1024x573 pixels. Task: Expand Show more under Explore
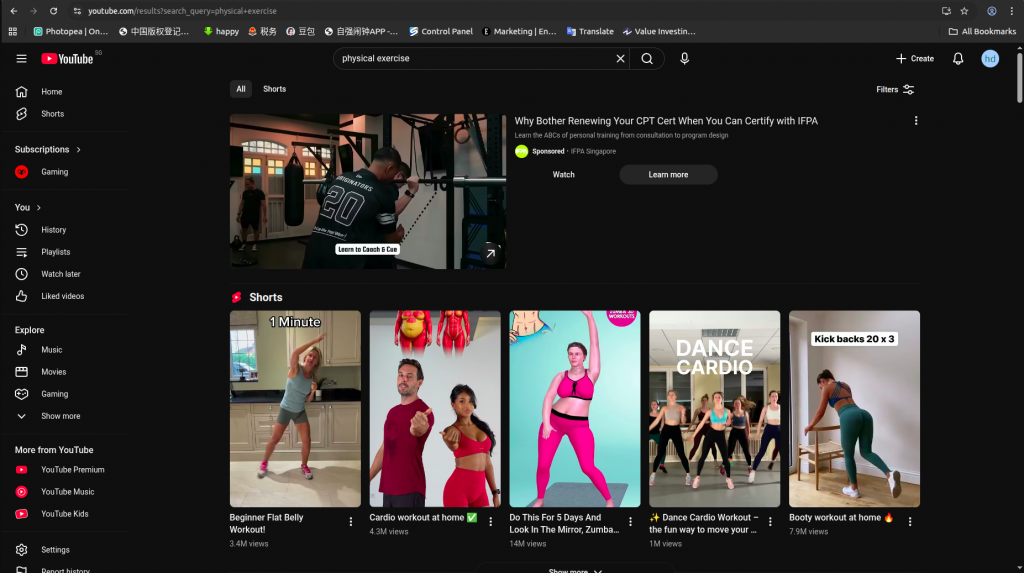(60, 416)
